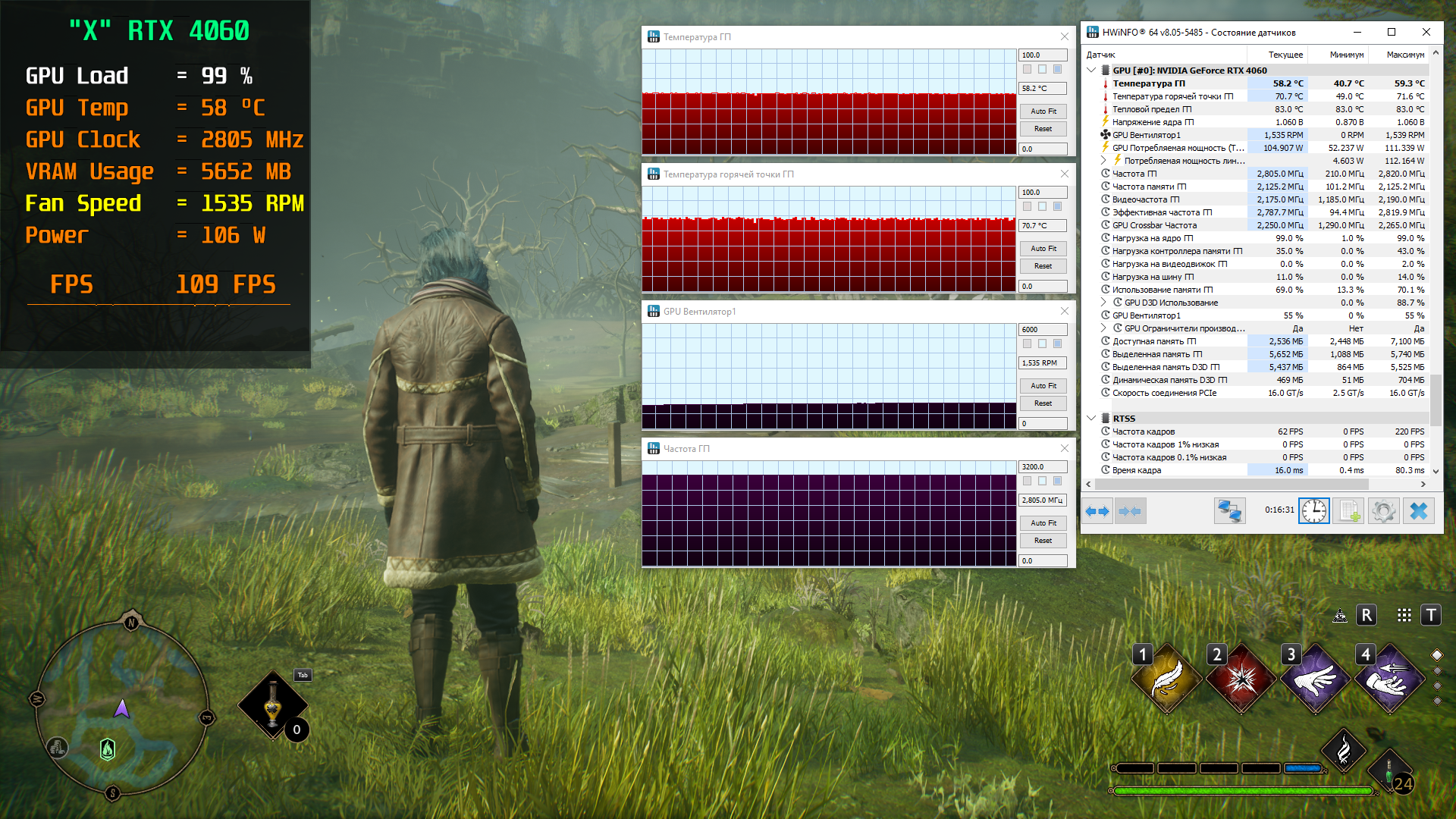This screenshot has height=819, width=1456.
Task: Click the collapse columns inward-arrows icon
Action: click(1129, 511)
